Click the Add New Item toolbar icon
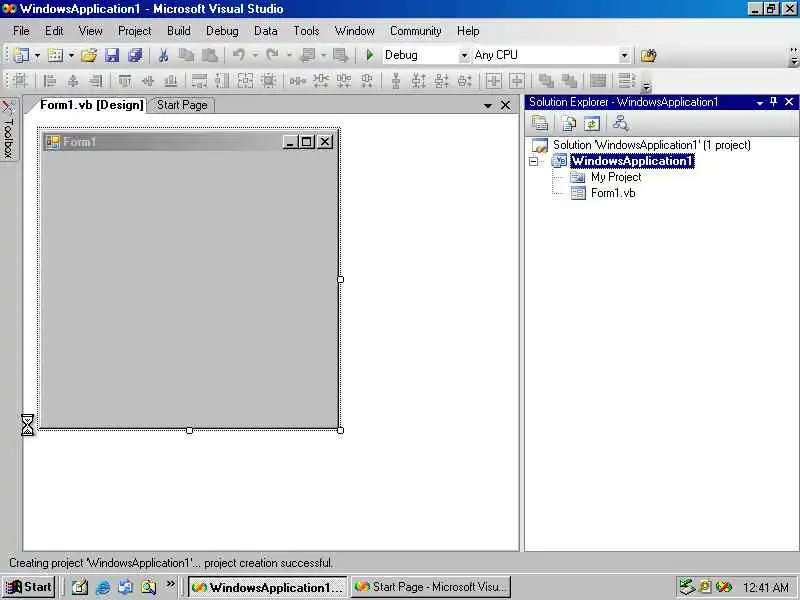Viewport: 800px width, 600px height. (55, 55)
